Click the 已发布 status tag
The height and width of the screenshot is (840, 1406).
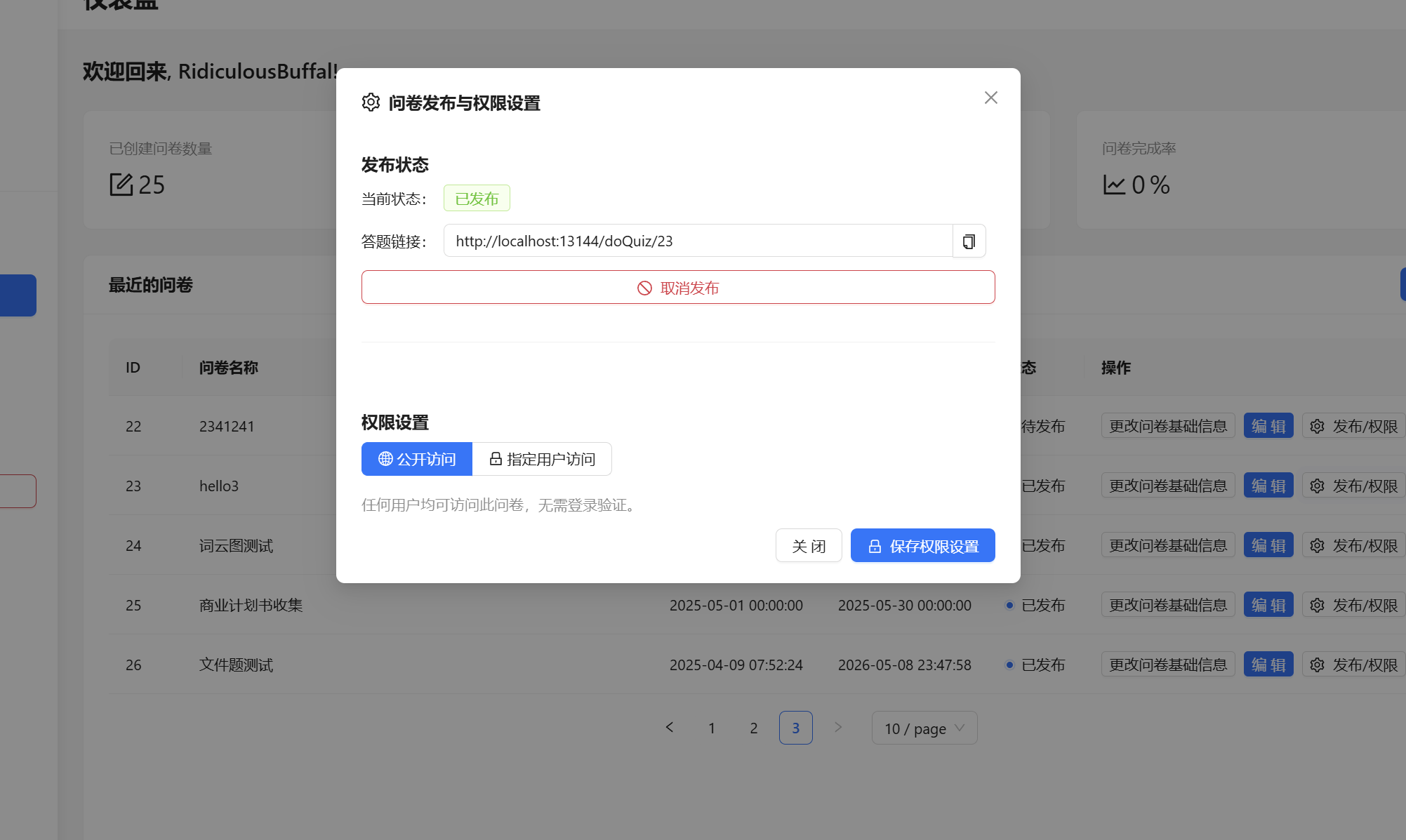[477, 199]
